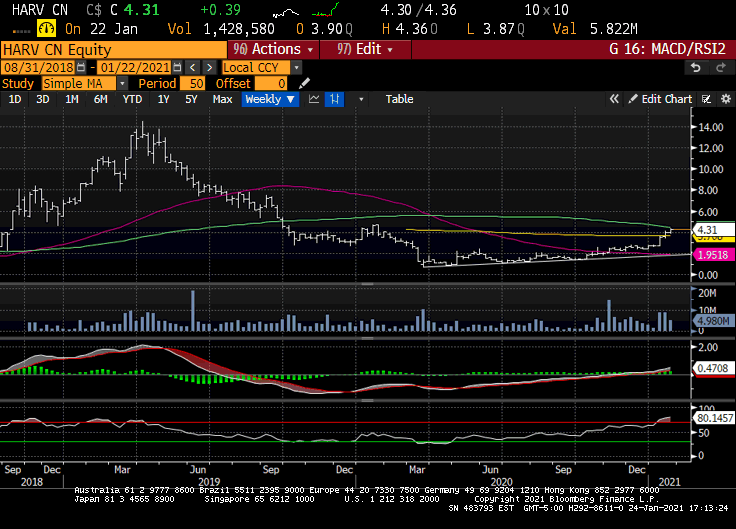Screen dimensions: 736x529
Task: Open end date calendar picker
Action: (x=177, y=68)
